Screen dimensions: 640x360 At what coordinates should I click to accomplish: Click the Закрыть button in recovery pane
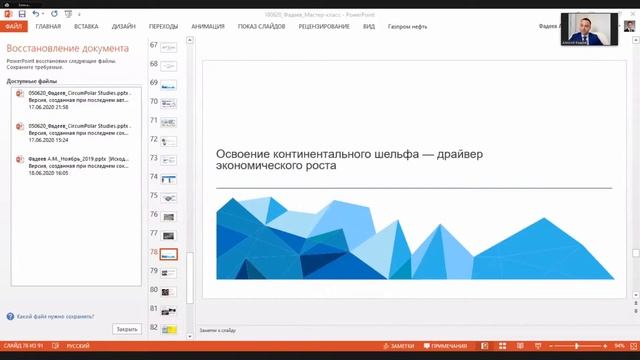tap(127, 329)
